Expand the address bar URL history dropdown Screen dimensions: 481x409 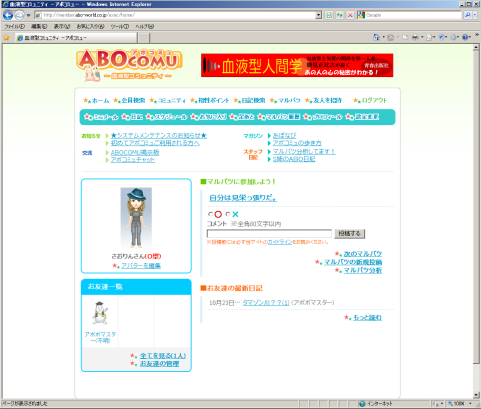point(318,15)
